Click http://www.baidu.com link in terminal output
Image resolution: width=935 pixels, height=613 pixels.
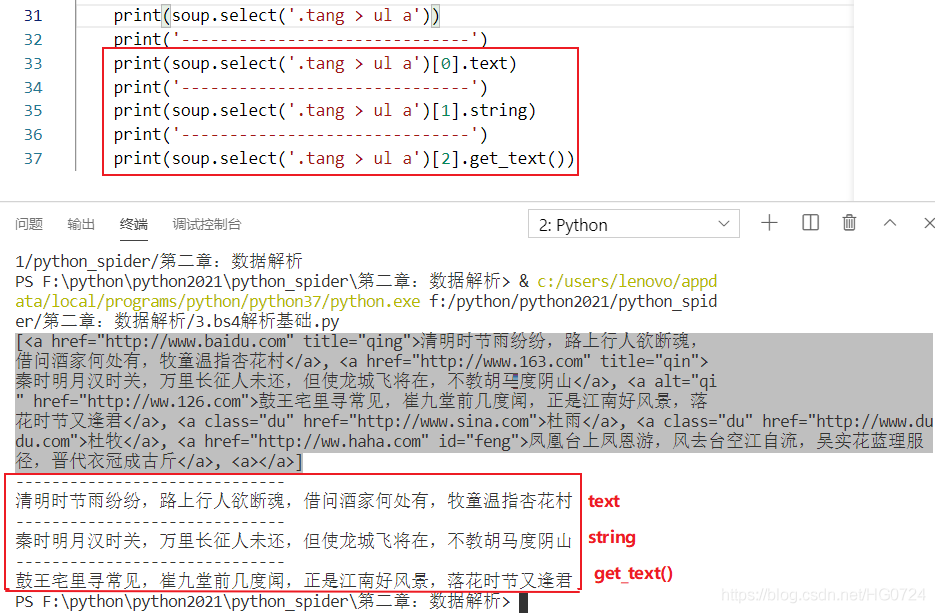pyautogui.click(x=196, y=341)
